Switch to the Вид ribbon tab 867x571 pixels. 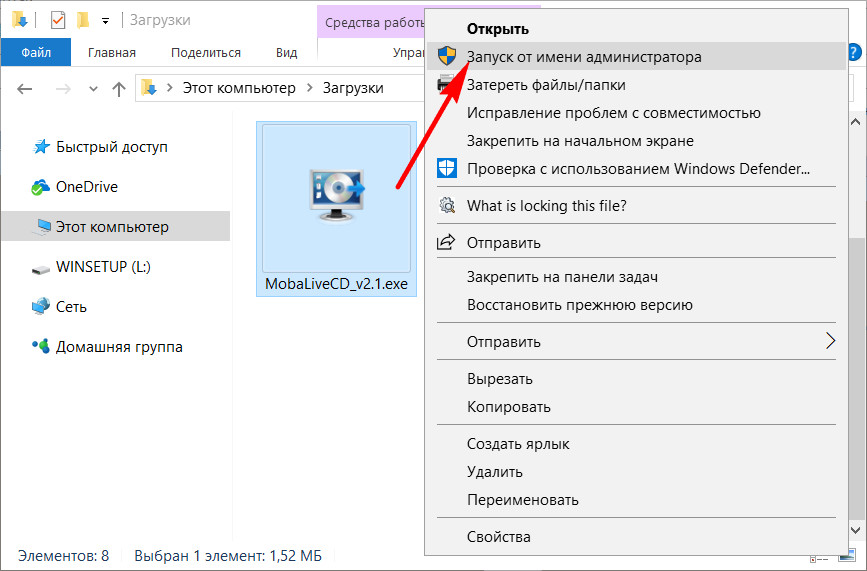(287, 53)
